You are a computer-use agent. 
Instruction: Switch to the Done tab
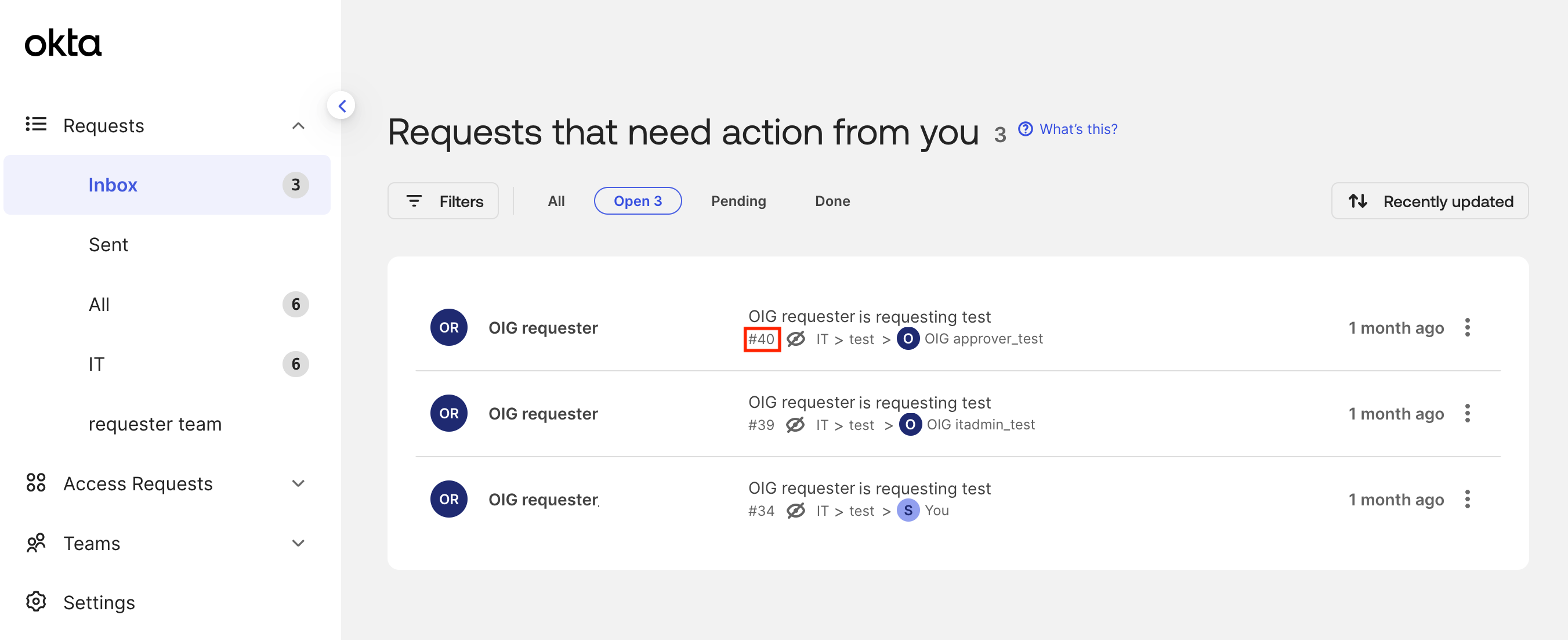832,201
